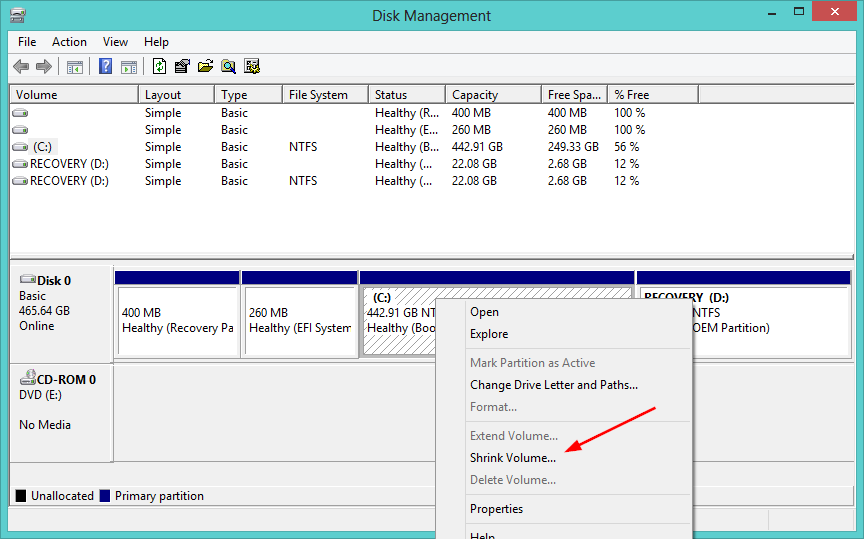The image size is (864, 539).
Task: Click the Properties toolbar icon with checklist
Action: [x=182, y=67]
